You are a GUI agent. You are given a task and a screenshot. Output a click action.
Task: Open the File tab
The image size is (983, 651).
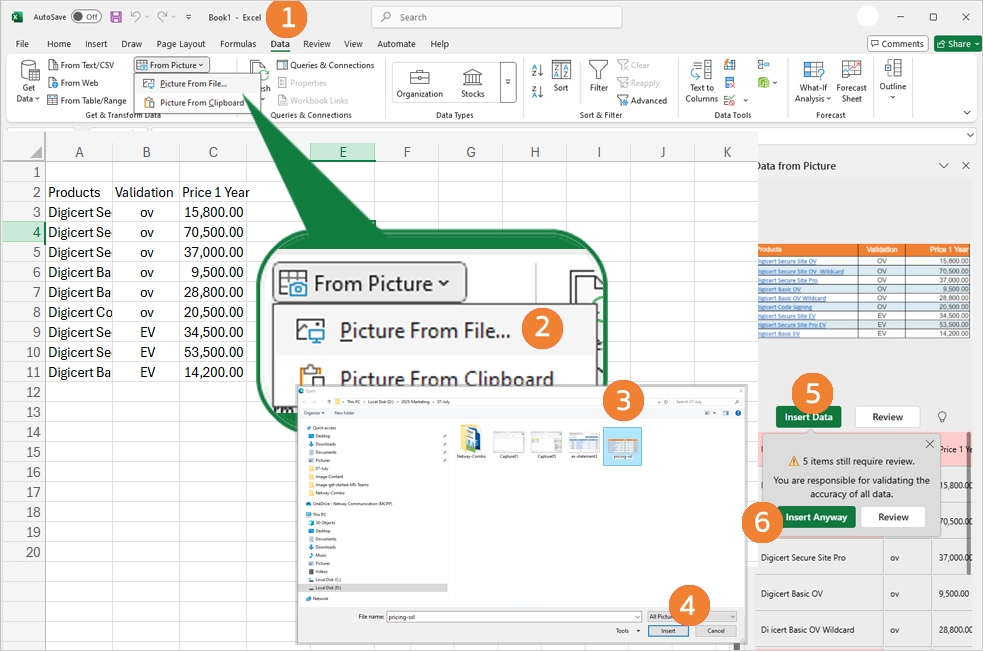click(22, 44)
